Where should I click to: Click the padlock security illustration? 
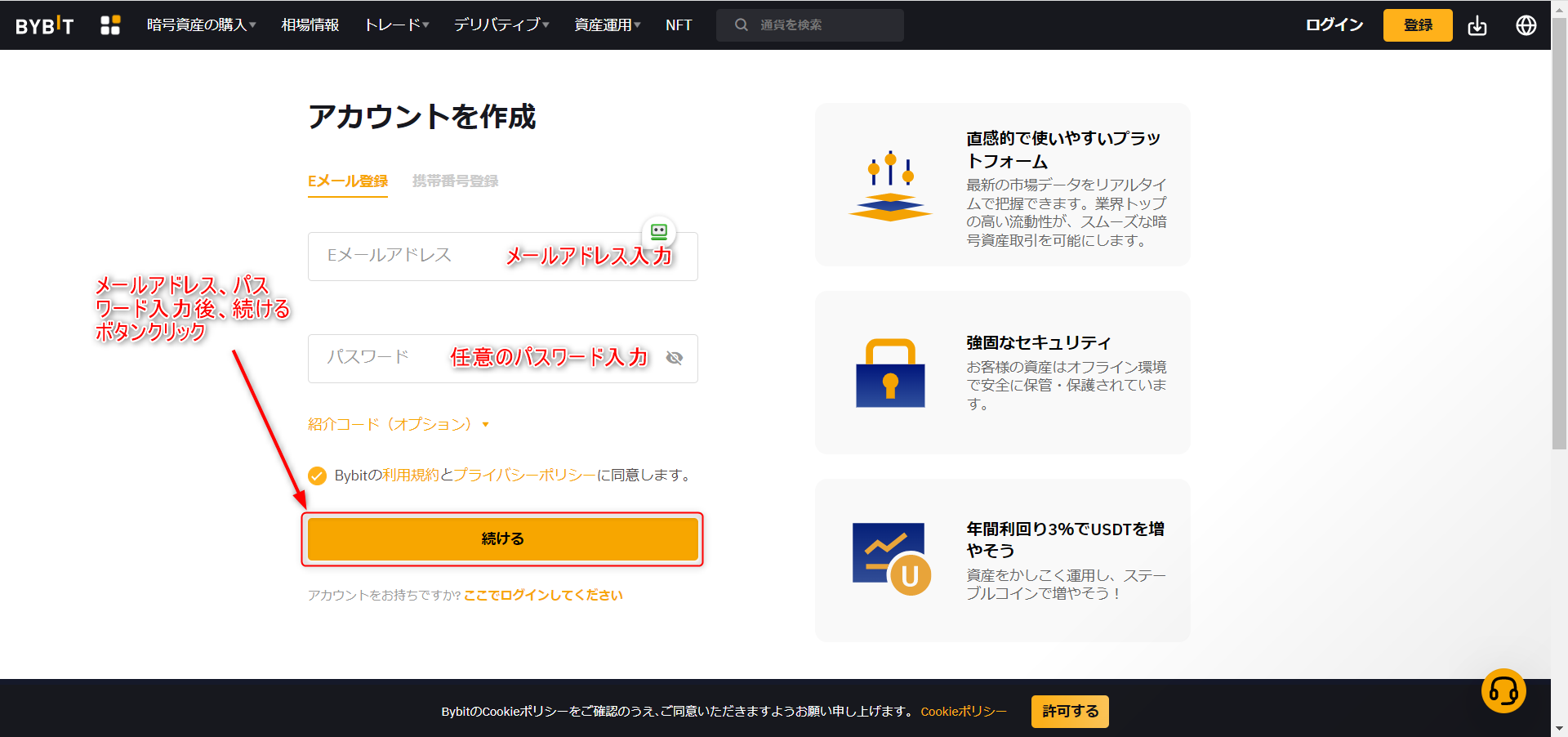[890, 373]
